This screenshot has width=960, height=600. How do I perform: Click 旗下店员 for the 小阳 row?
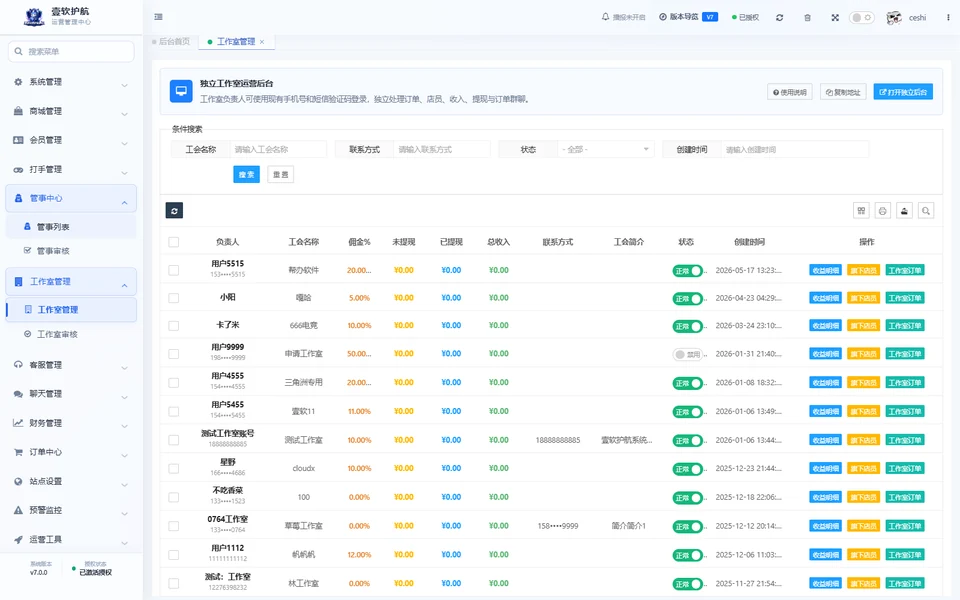pyautogui.click(x=863, y=298)
